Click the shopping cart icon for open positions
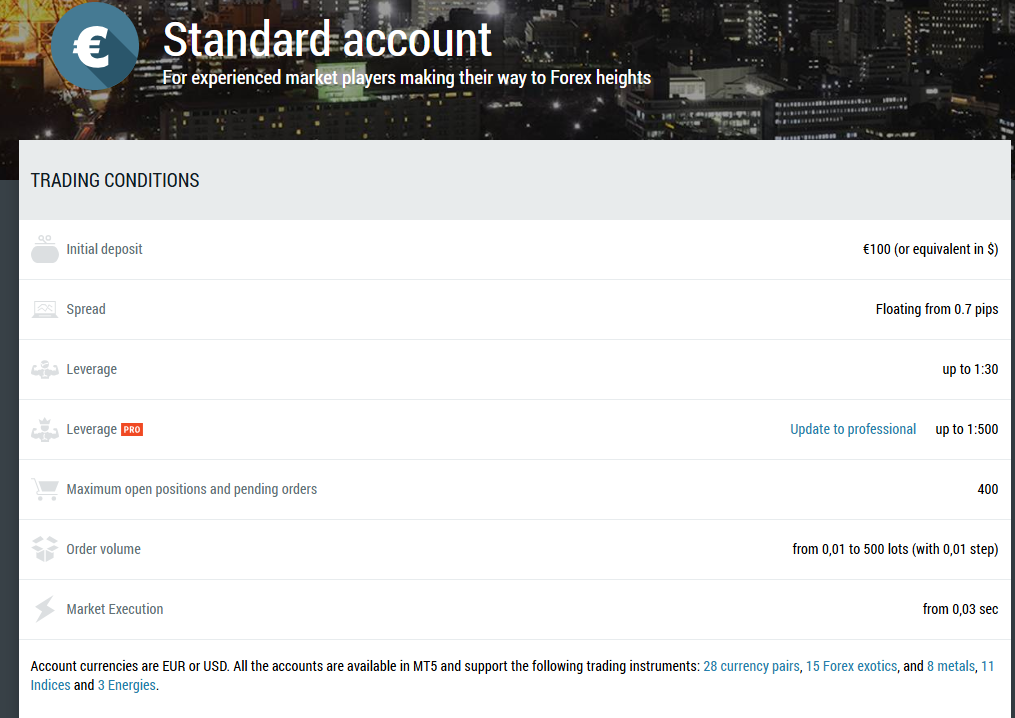This screenshot has width=1015, height=718. point(45,489)
